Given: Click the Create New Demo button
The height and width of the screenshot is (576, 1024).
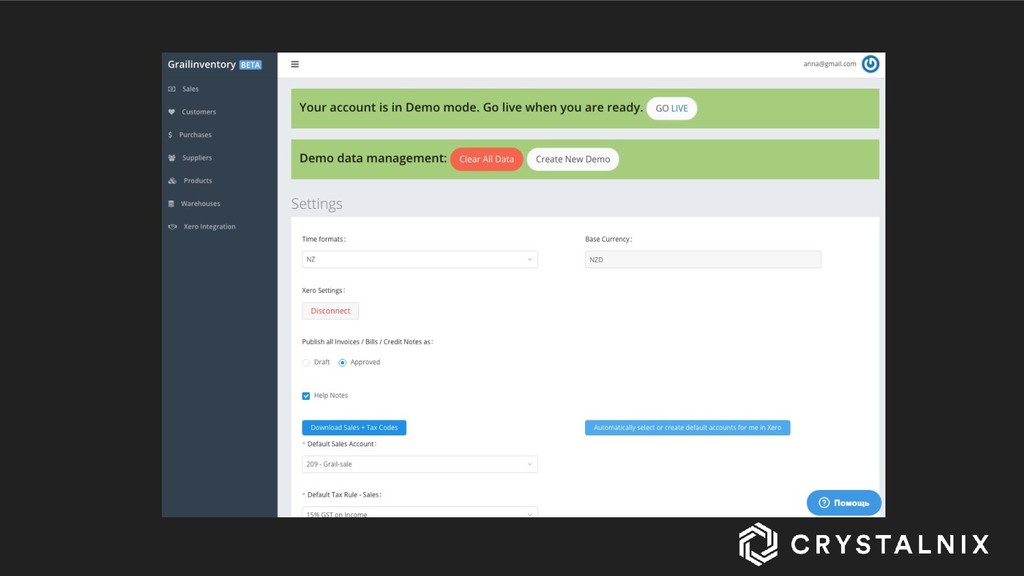Looking at the screenshot, I should point(573,159).
